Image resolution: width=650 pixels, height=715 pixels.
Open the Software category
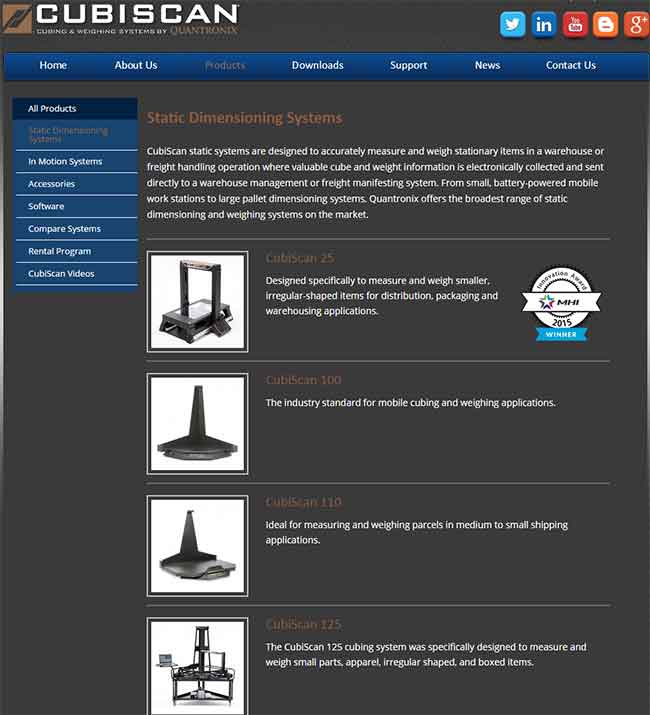pos(77,206)
